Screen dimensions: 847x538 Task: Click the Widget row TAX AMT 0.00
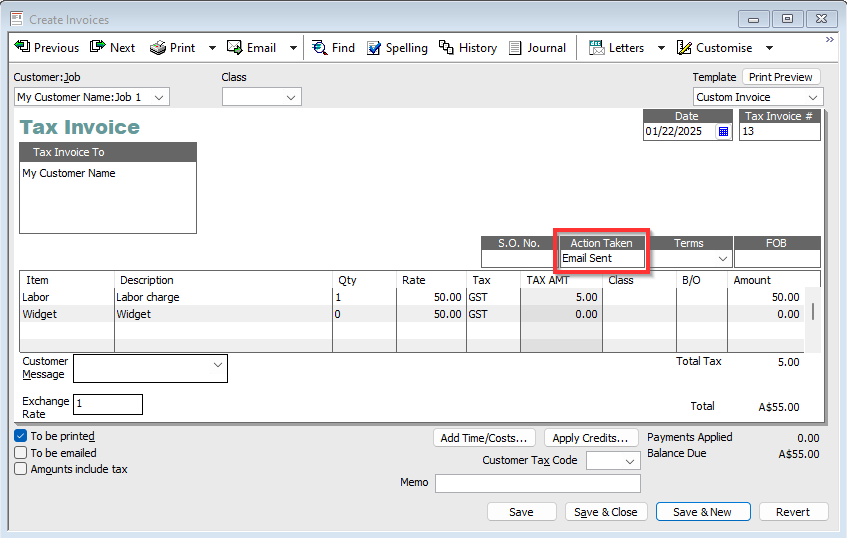[561, 314]
